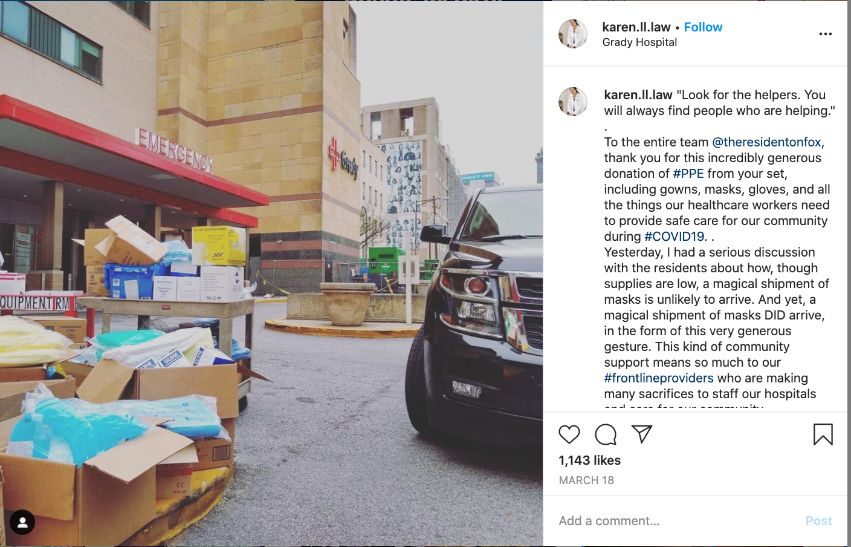Open the avatar beside the caption
The image size is (851, 547).
(573, 101)
